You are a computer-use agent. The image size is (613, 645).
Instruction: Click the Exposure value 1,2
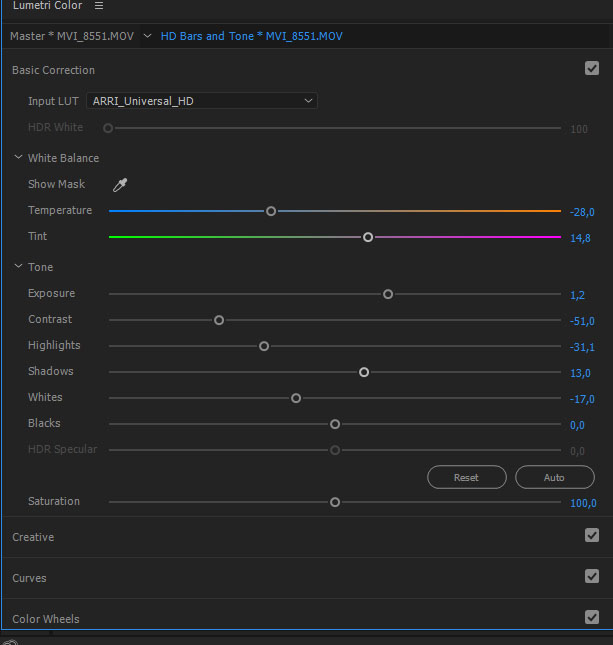[577, 295]
